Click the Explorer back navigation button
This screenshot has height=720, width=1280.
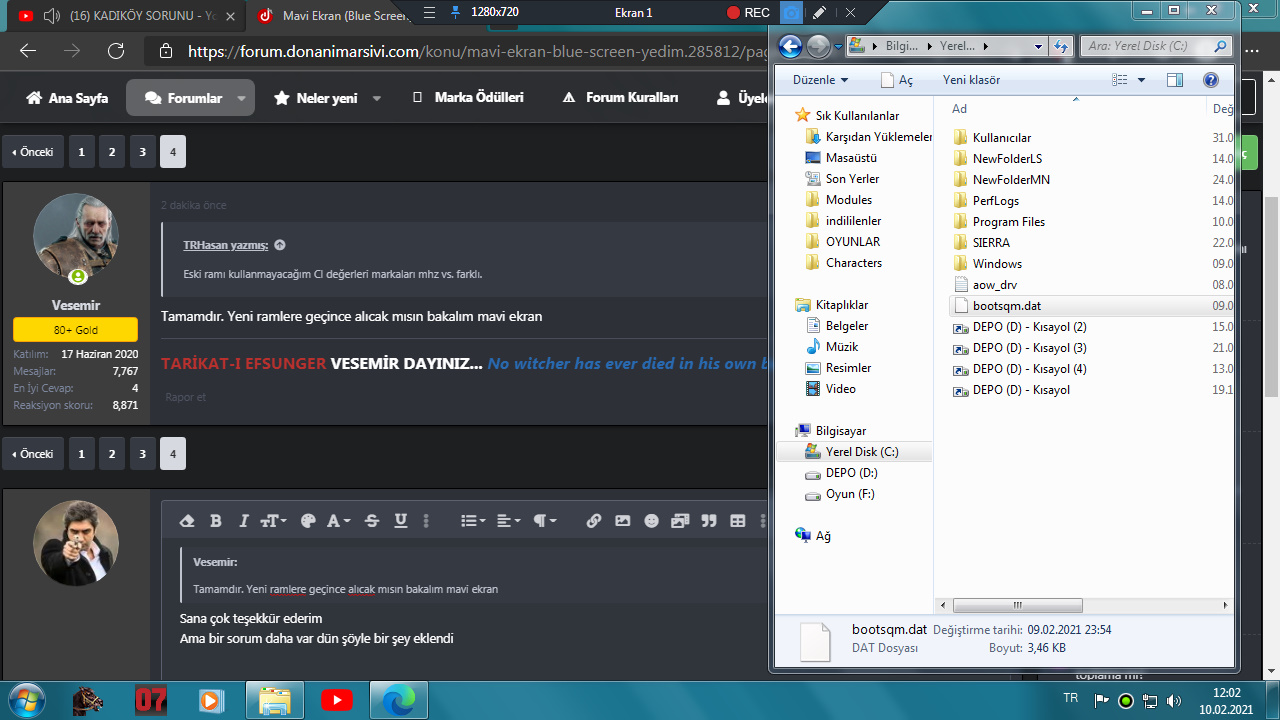[x=790, y=46]
